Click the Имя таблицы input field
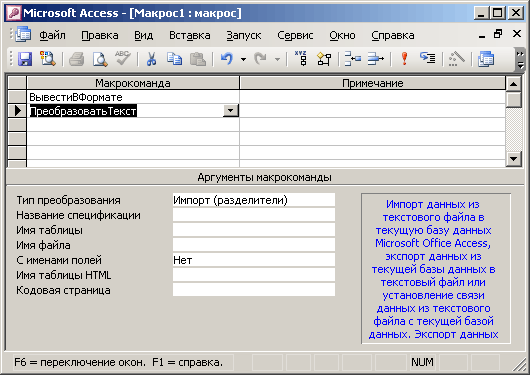Screen dimensions: 530x375 254,230
